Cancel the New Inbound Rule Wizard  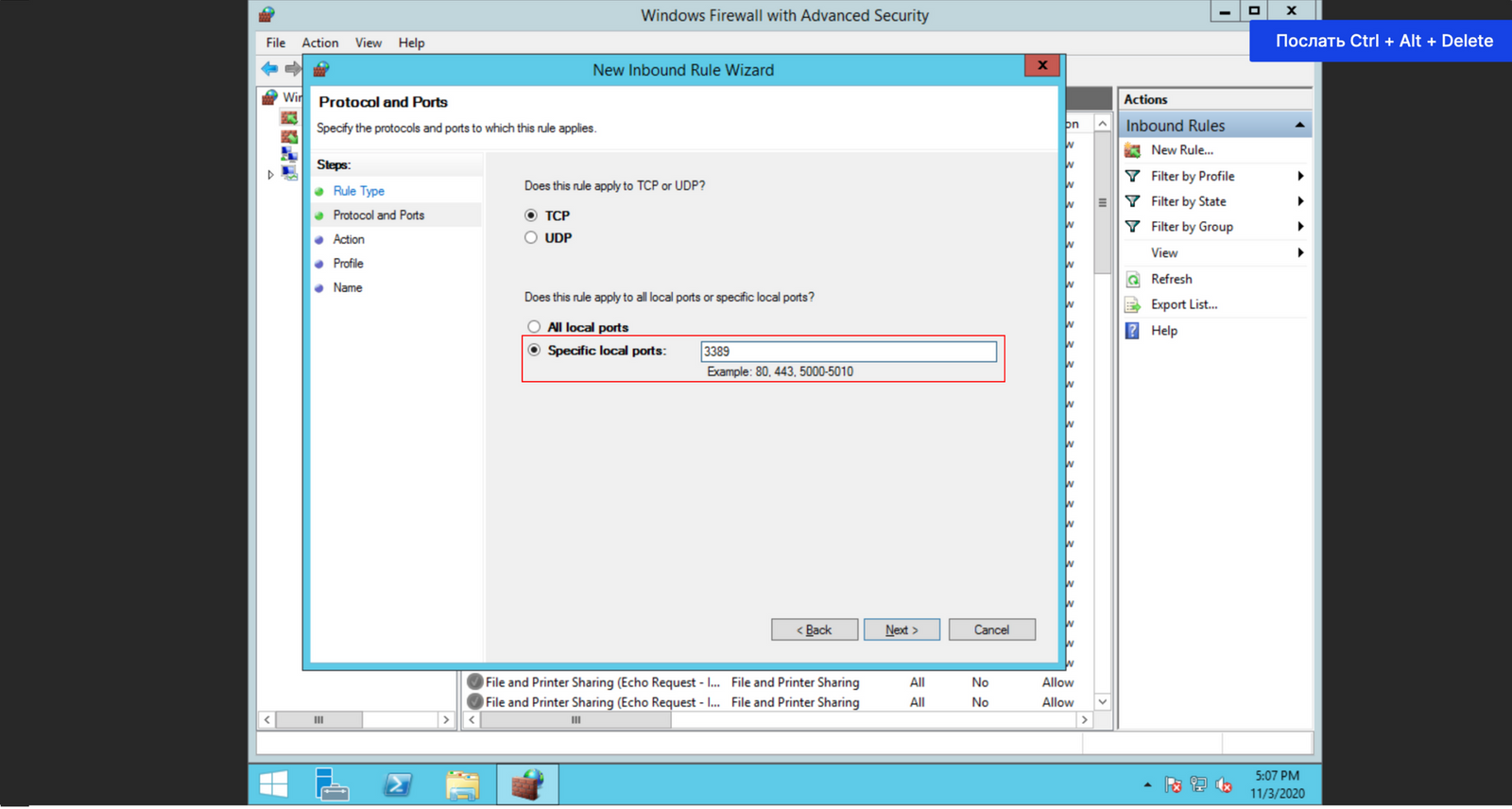point(992,629)
